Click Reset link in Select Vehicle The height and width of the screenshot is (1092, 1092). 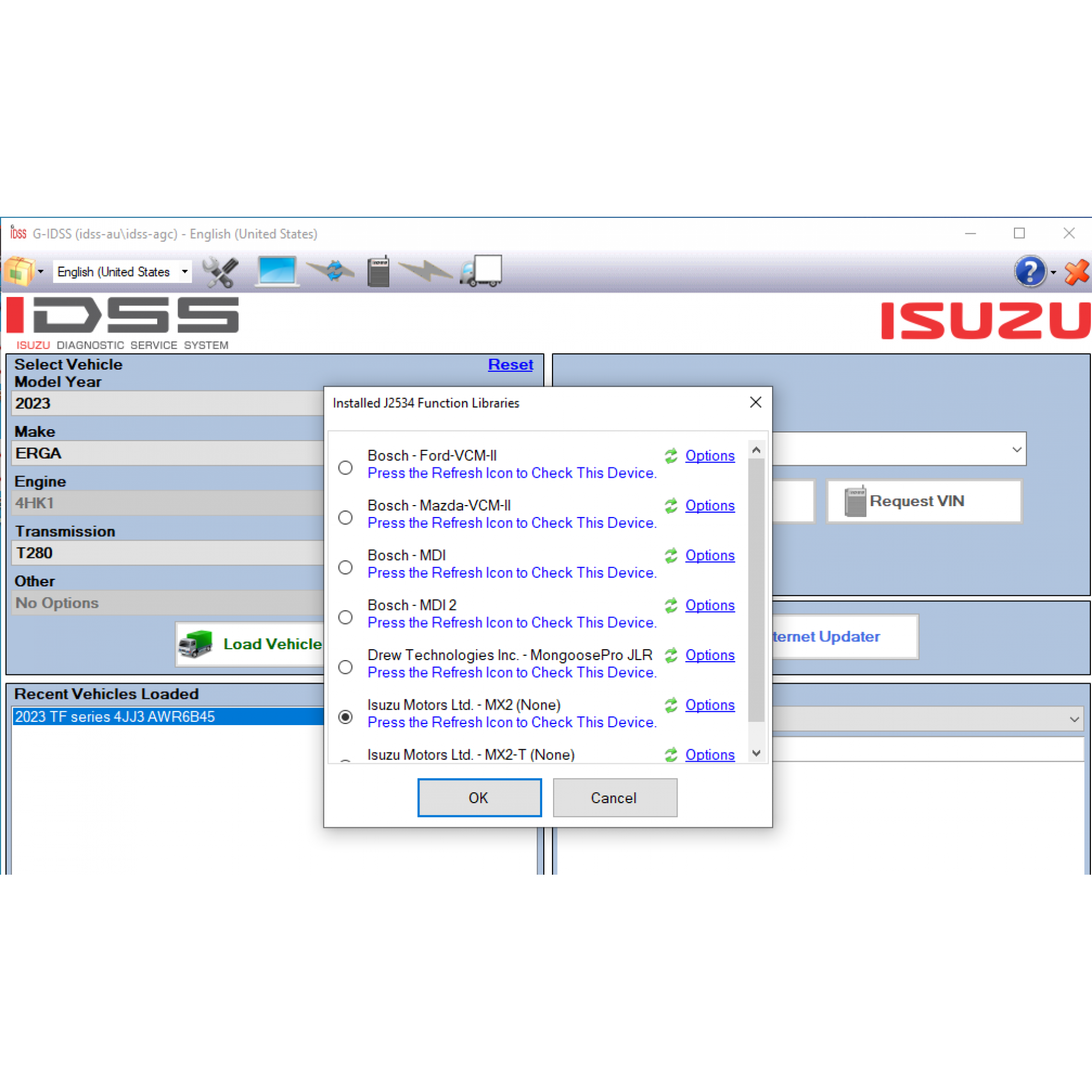click(511, 365)
